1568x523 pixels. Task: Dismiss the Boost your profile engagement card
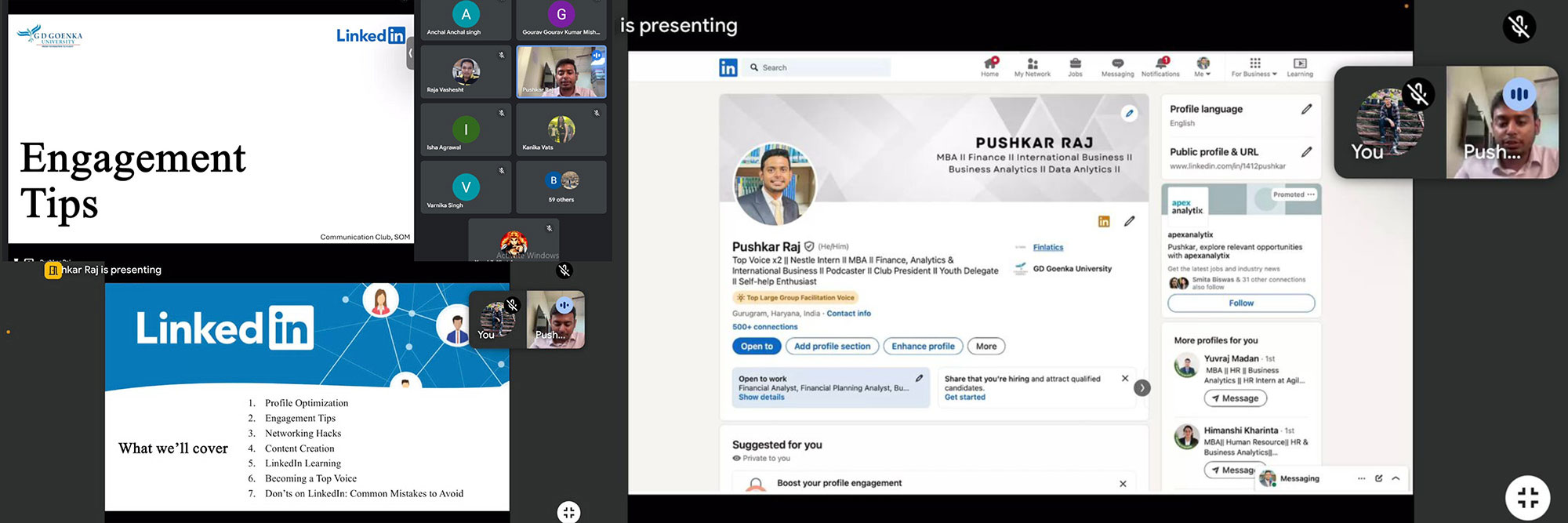tap(1123, 484)
